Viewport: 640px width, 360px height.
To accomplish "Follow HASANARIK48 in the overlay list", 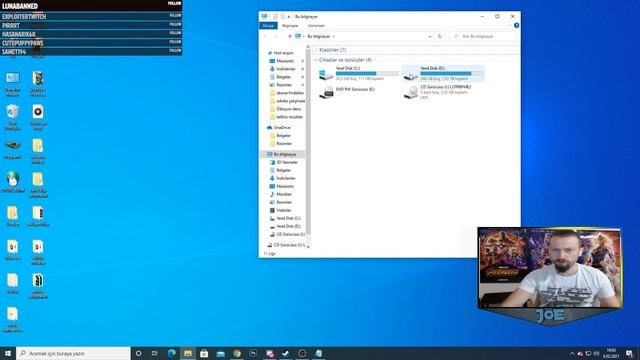I will [175, 33].
